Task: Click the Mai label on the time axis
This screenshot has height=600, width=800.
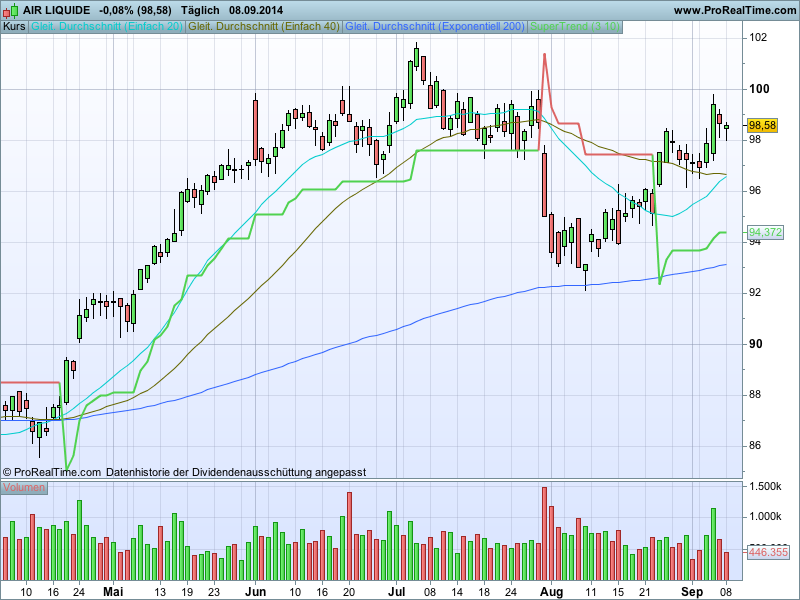Action: [x=113, y=592]
